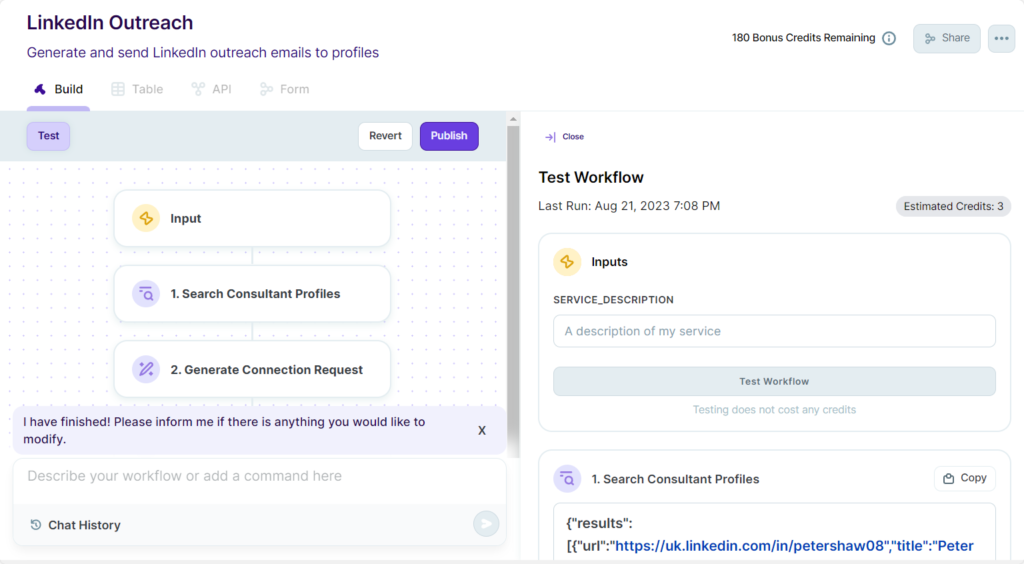Image resolution: width=1024 pixels, height=564 pixels.
Task: Copy the Search Consultant Profiles output
Action: point(965,478)
